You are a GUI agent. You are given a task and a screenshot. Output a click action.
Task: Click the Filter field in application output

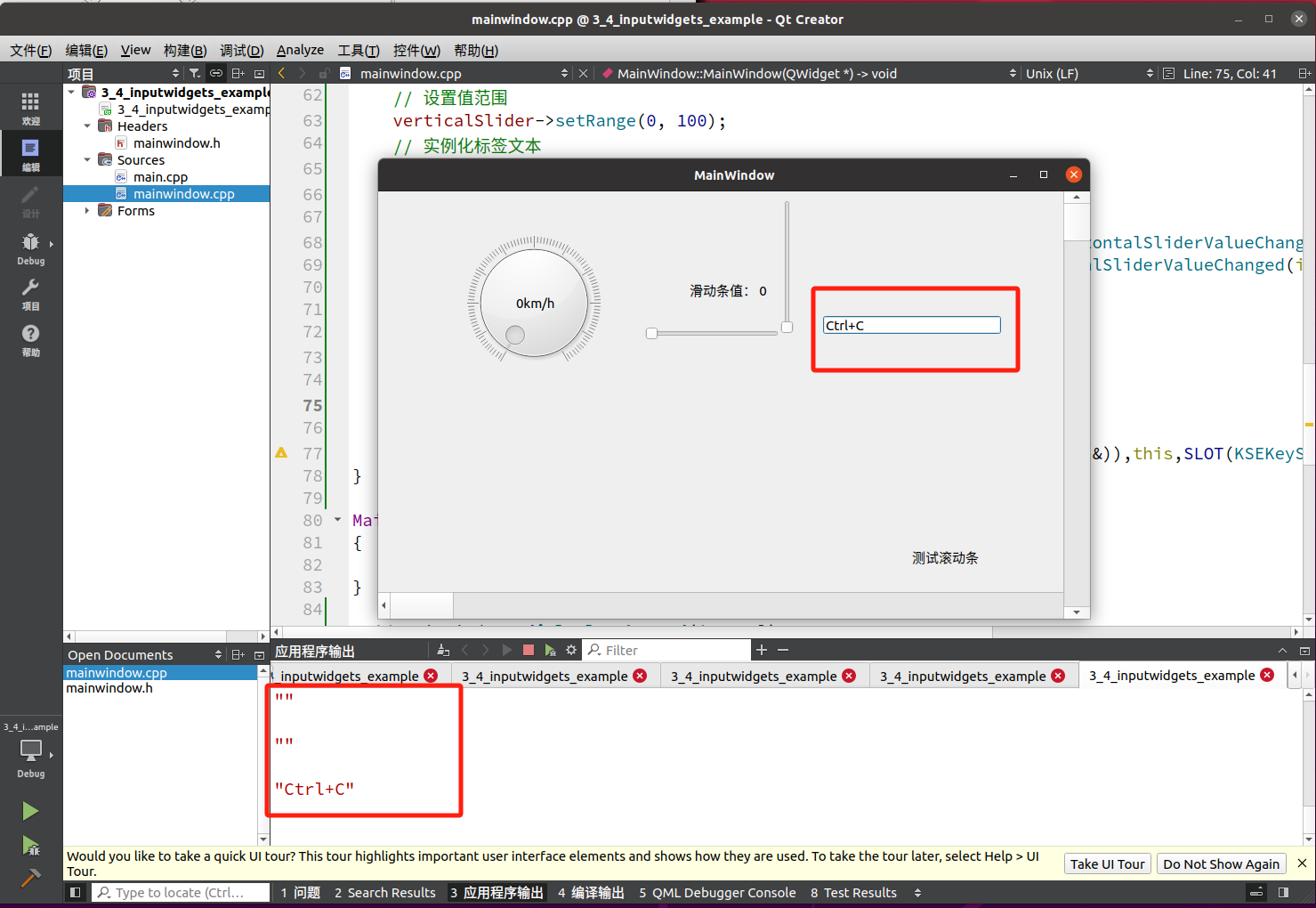[666, 650]
